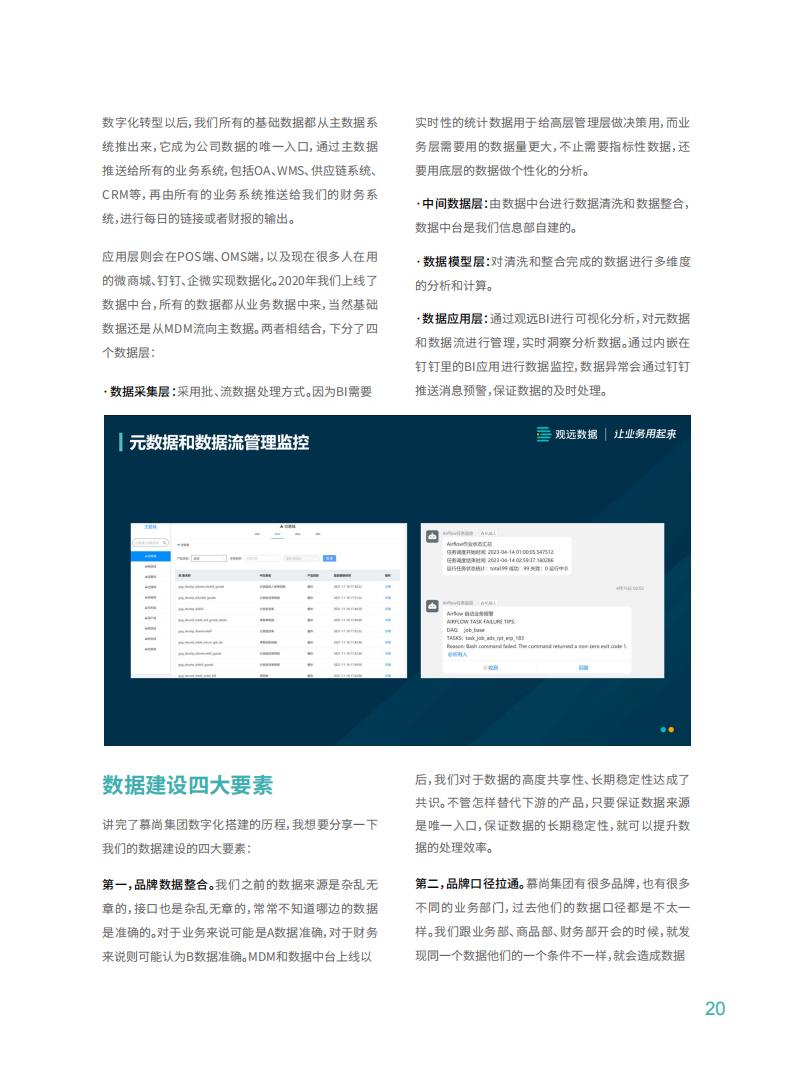Click the right blue button at the failure card bottom
Image resolution: width=794 pixels, height=1077 pixels.
(x=582, y=668)
